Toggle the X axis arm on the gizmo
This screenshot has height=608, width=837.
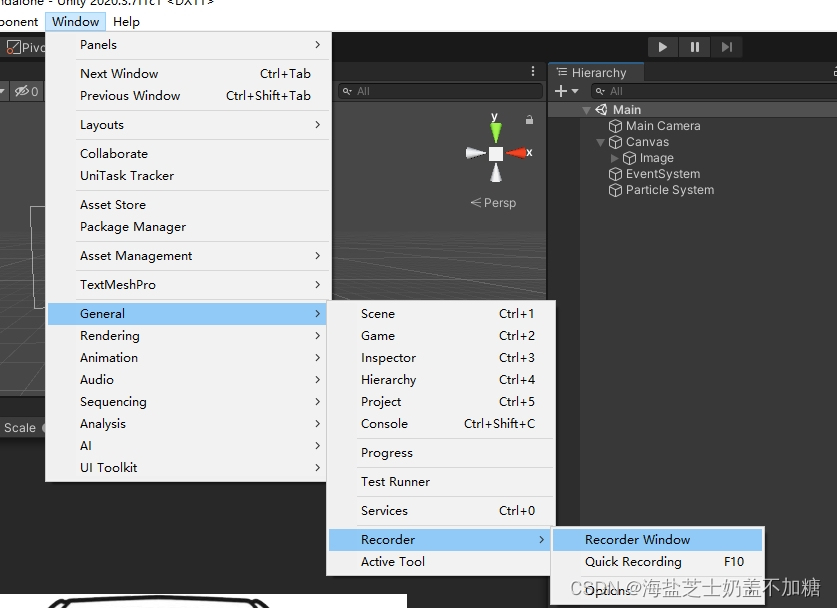[x=518, y=153]
